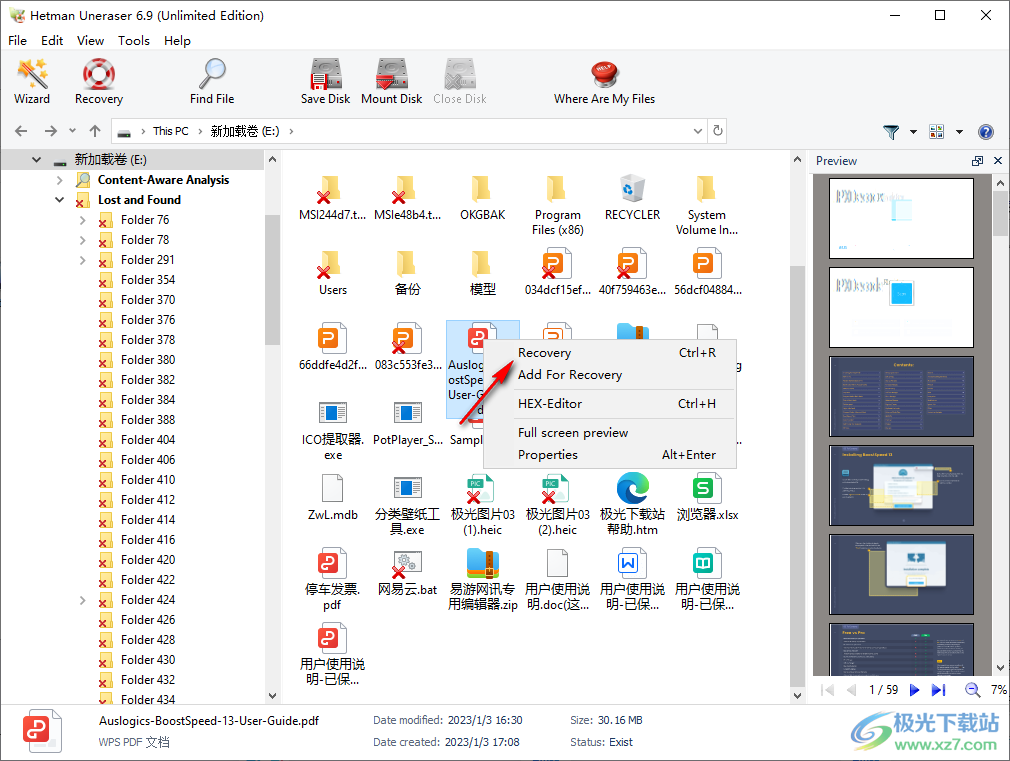
Task: Expand the Content-Aware Analysis tree node
Action: (x=60, y=180)
